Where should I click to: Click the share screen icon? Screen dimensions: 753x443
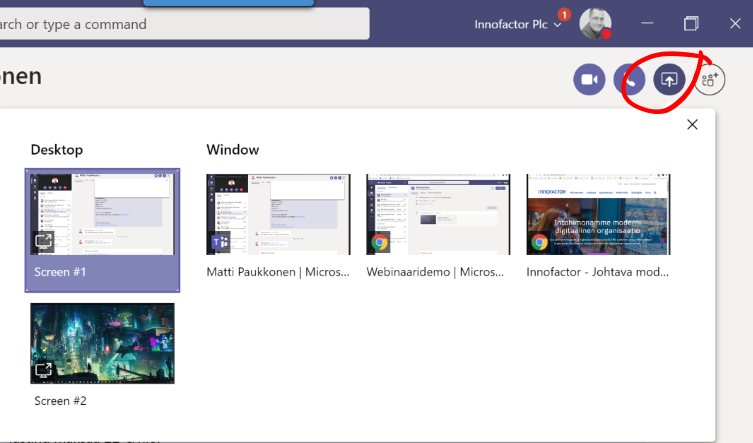pyautogui.click(x=669, y=79)
